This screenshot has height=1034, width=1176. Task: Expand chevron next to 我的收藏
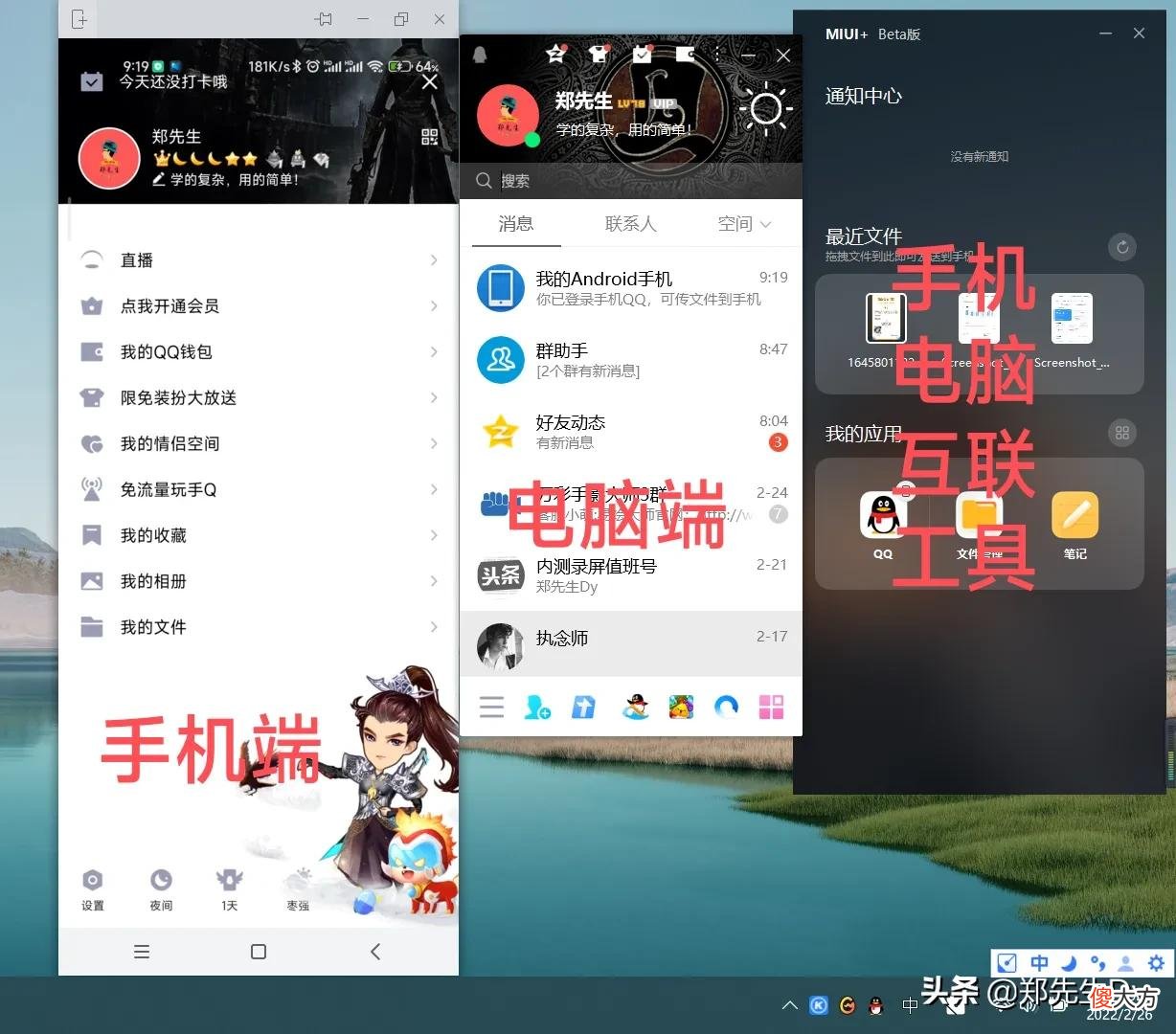point(434,535)
